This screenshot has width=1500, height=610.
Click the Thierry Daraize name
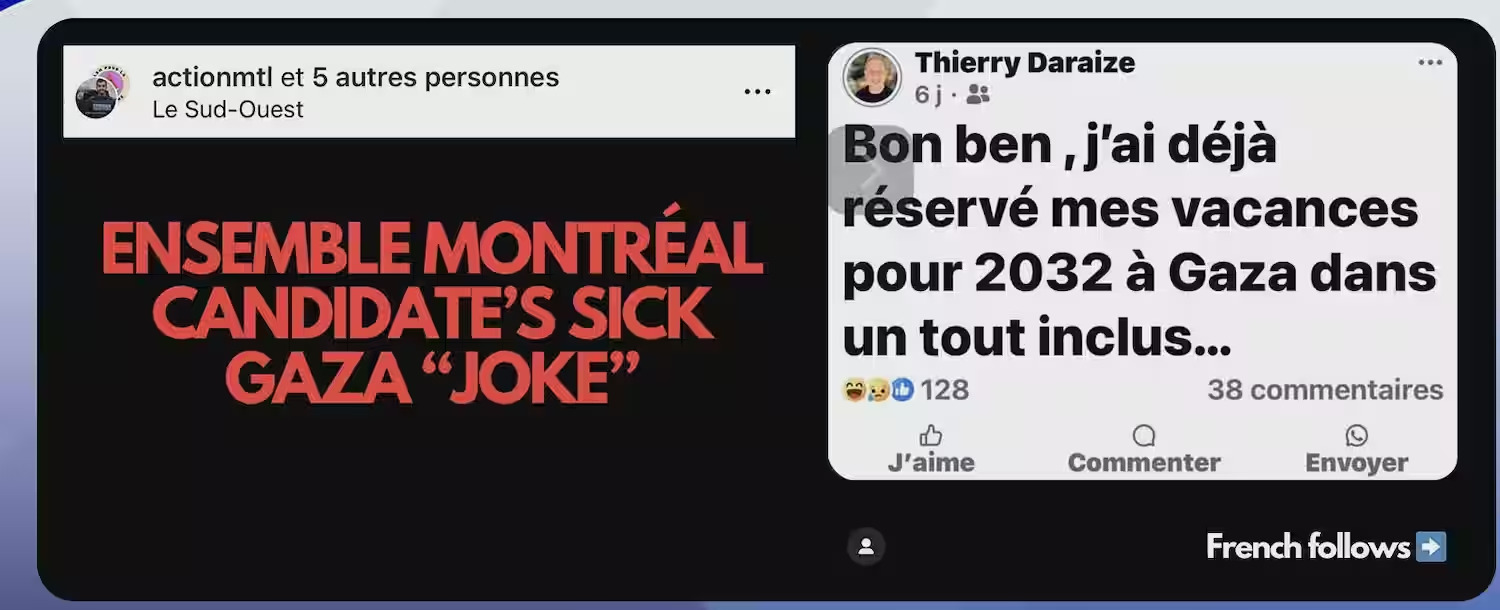click(1025, 62)
